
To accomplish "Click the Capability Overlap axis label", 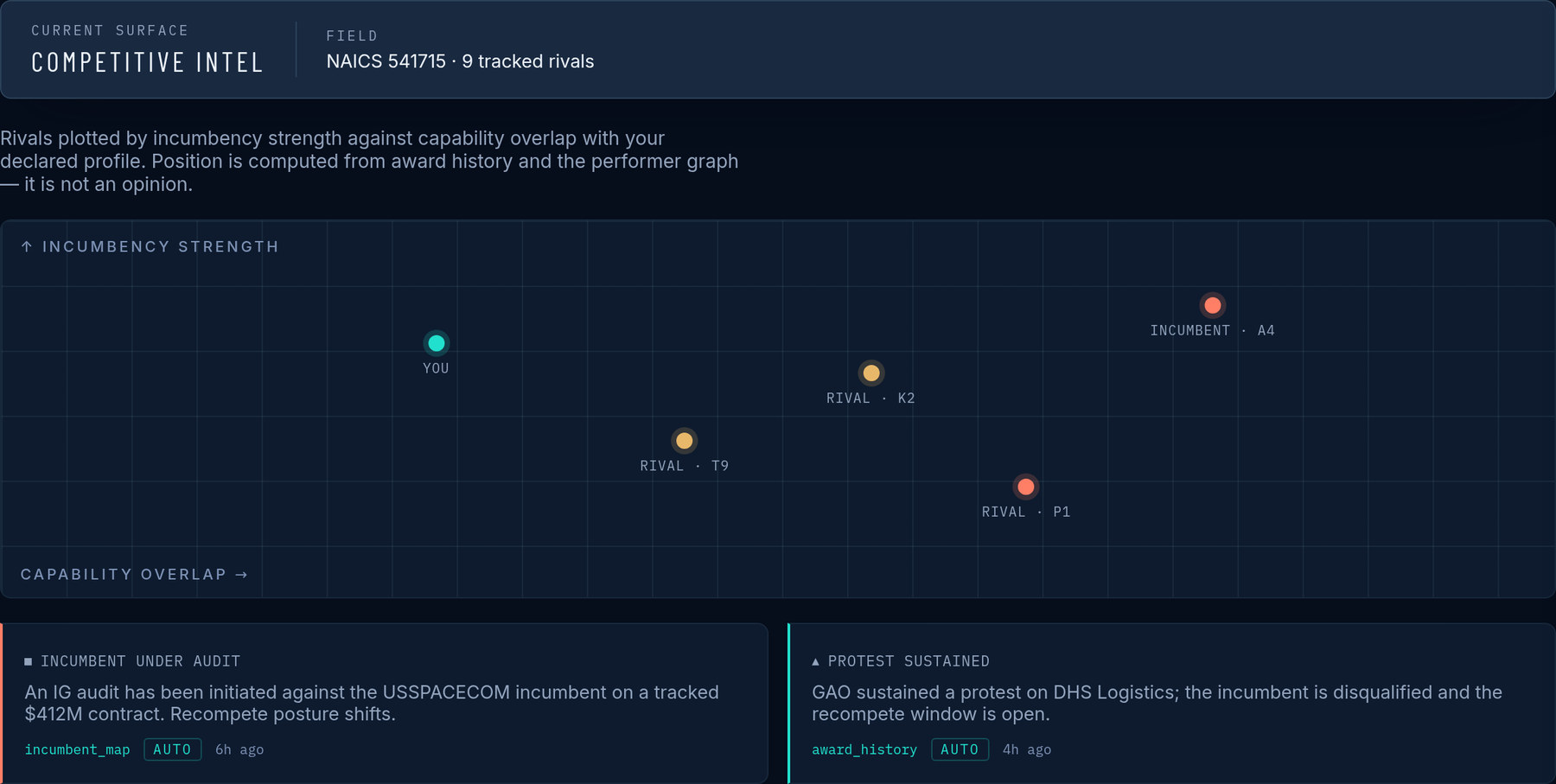I will pyautogui.click(x=134, y=574).
